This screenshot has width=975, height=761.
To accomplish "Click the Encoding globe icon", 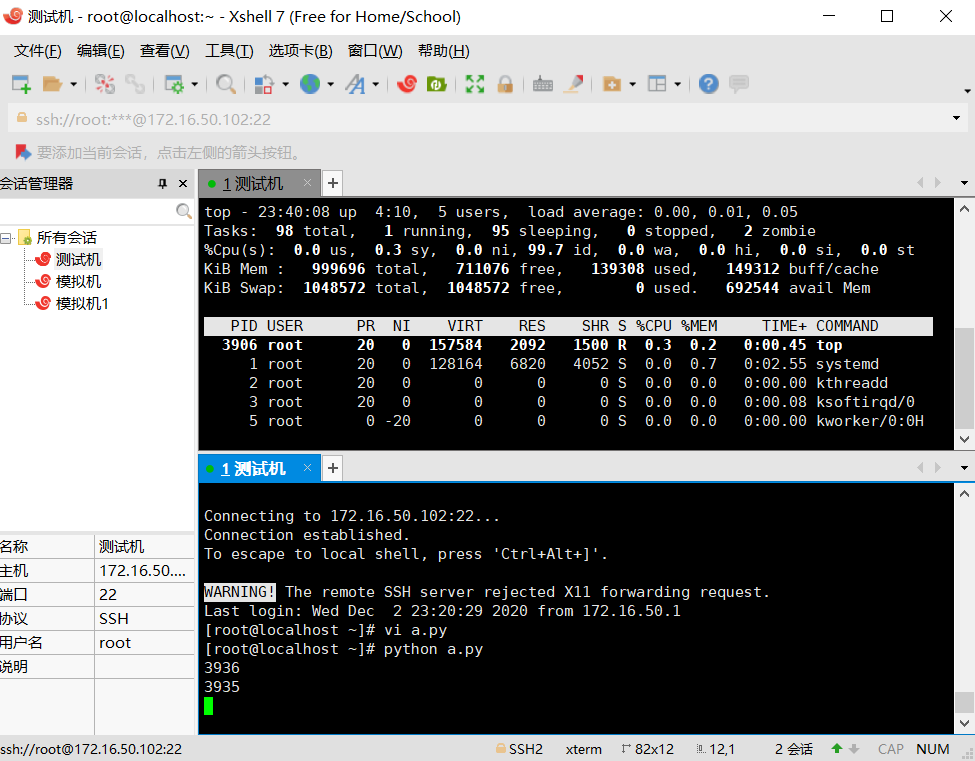I will 310,84.
